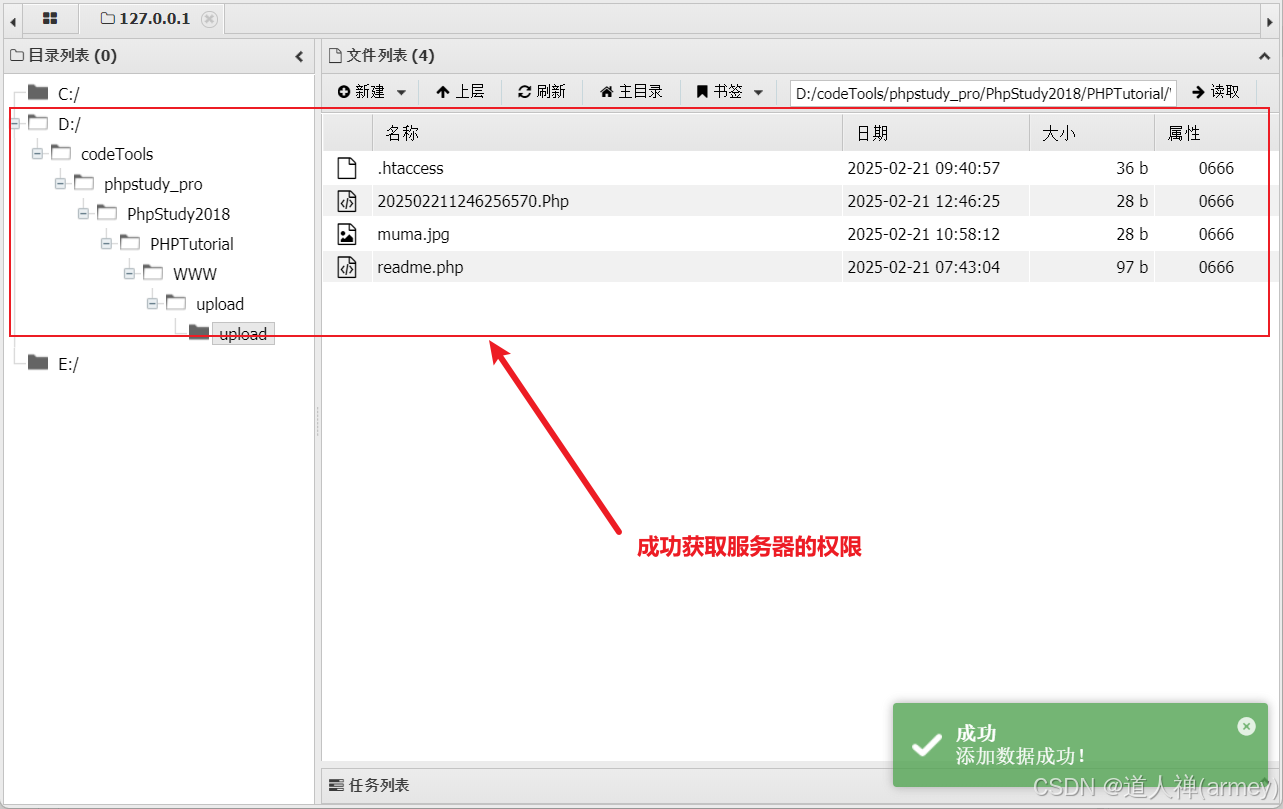This screenshot has width=1283, height=809.
Task: Go to 主目录 home directory
Action: point(631,92)
